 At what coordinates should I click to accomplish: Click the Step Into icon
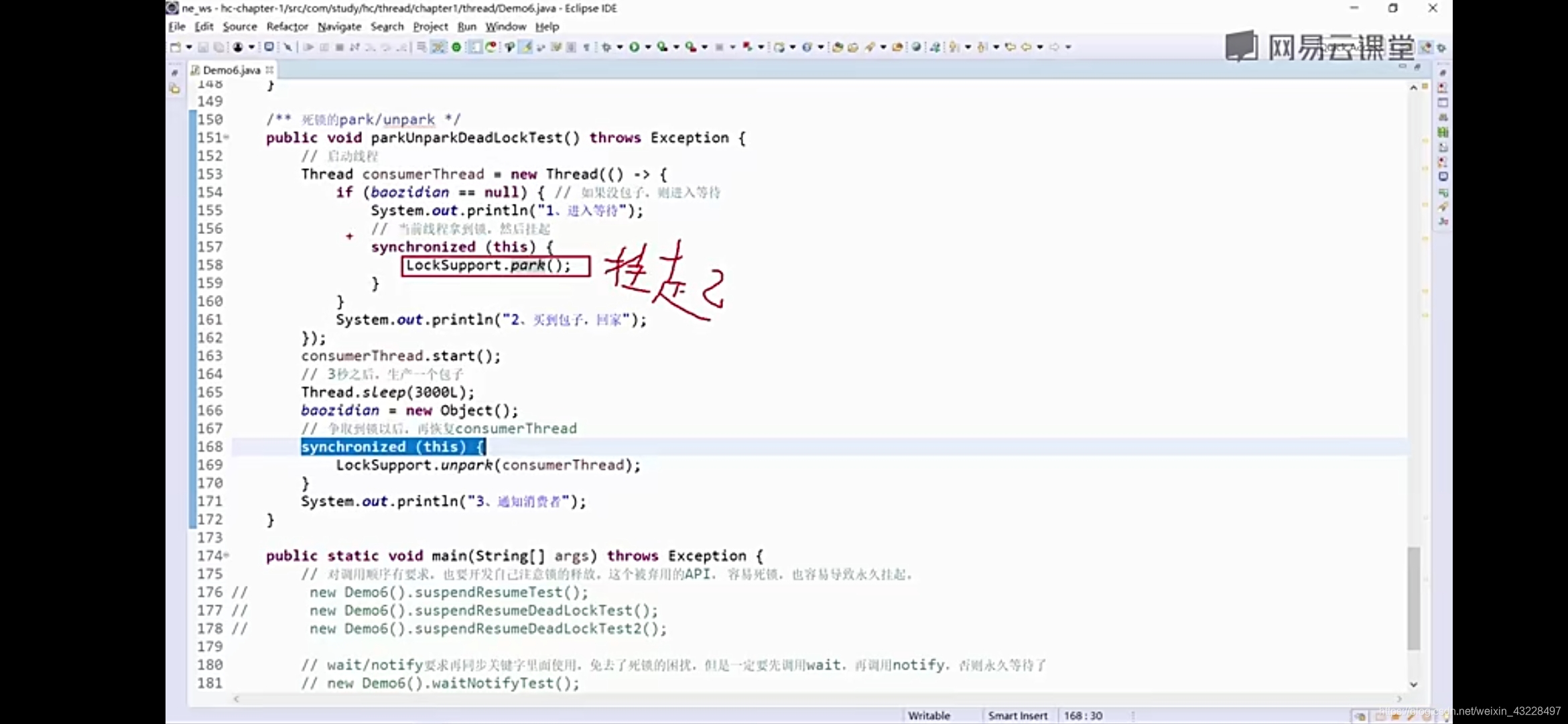point(371,47)
